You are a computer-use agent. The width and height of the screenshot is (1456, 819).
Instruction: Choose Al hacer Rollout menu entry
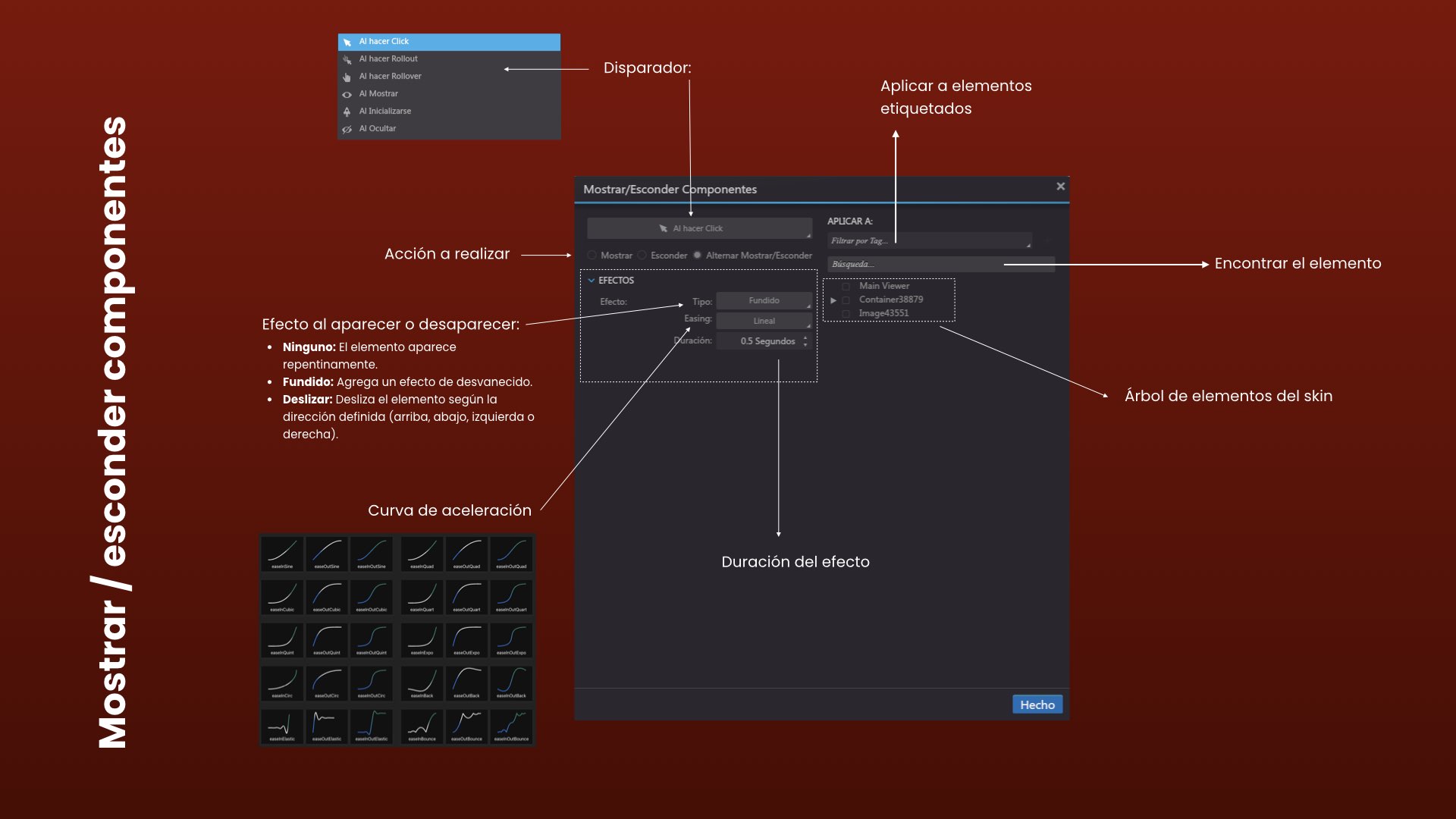coord(388,59)
